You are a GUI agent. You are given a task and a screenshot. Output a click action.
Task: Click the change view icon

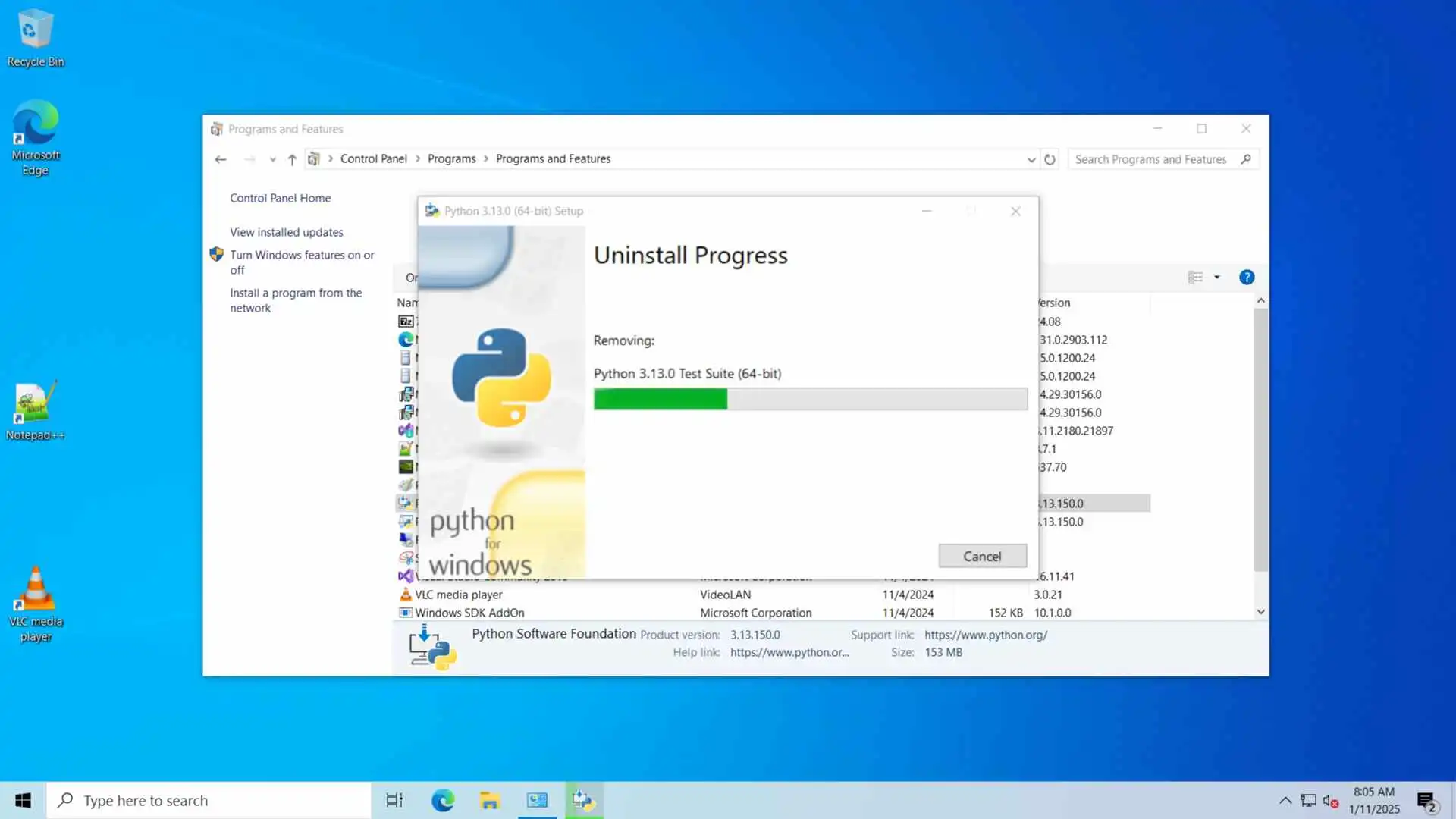[x=1195, y=278]
